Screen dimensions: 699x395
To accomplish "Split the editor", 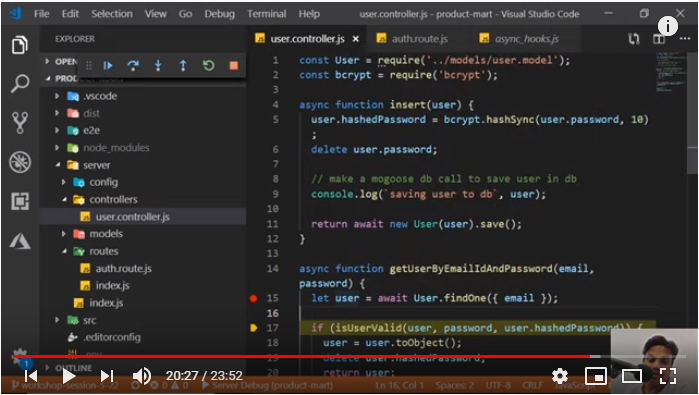I will [x=659, y=39].
